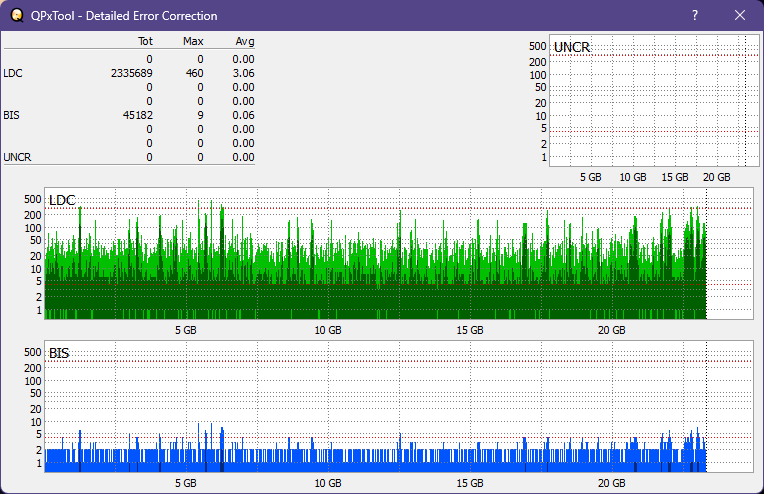Select LDC average value 3.06
764x494 pixels.
click(243, 73)
